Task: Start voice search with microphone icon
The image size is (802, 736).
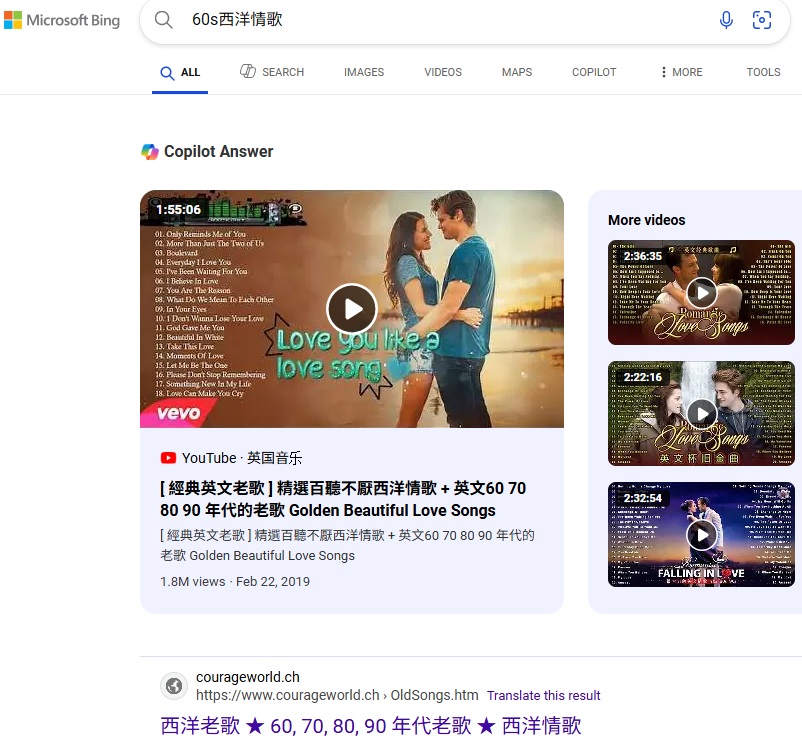Action: [x=726, y=20]
